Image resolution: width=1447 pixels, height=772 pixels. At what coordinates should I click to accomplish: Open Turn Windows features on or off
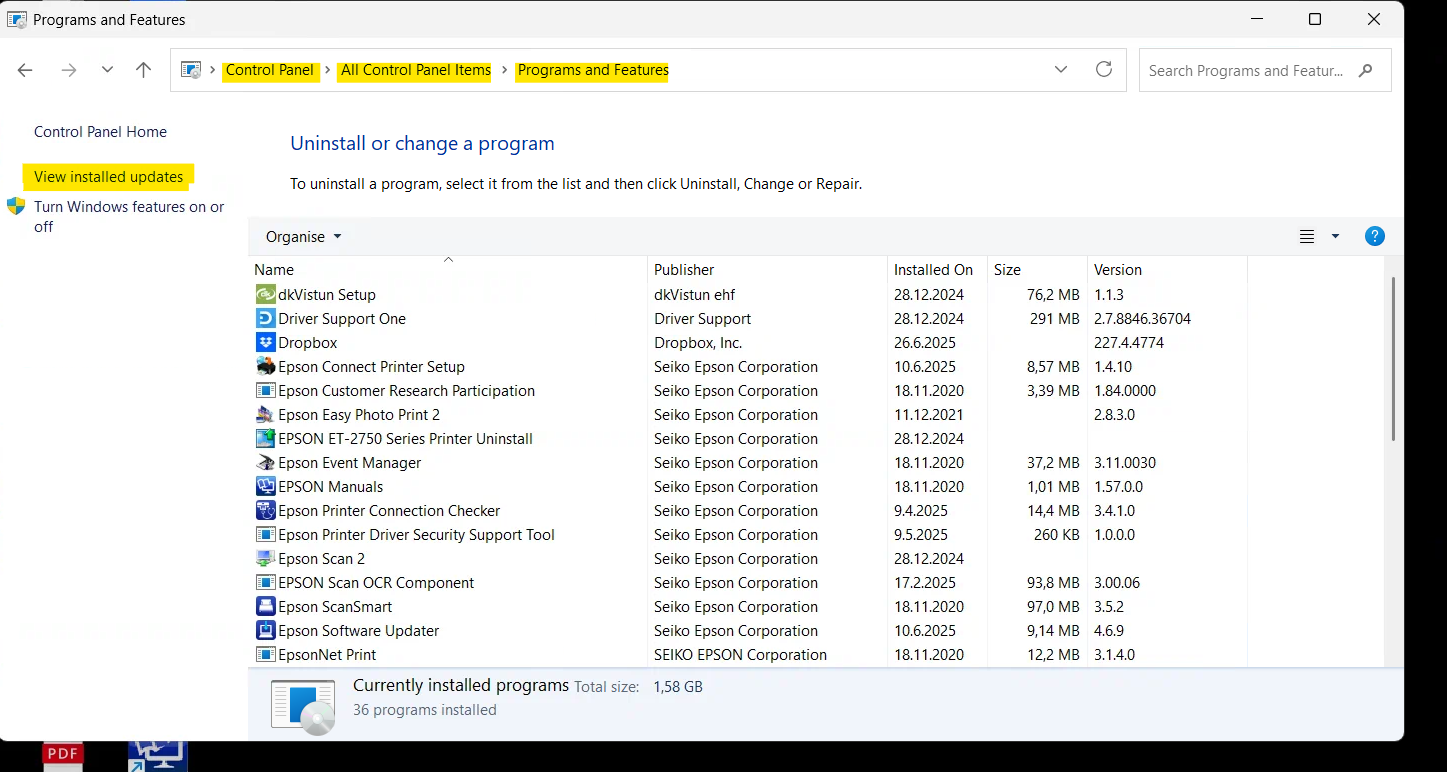129,216
